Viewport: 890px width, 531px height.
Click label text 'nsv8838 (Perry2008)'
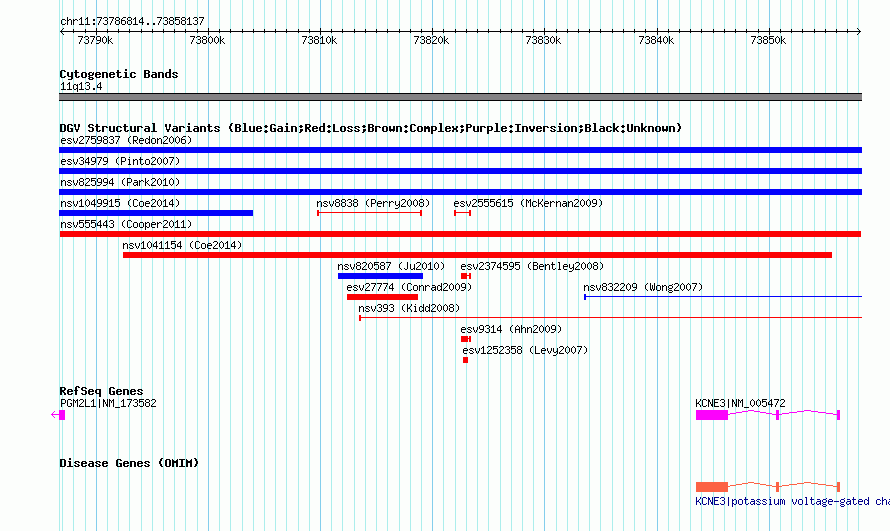tap(373, 203)
